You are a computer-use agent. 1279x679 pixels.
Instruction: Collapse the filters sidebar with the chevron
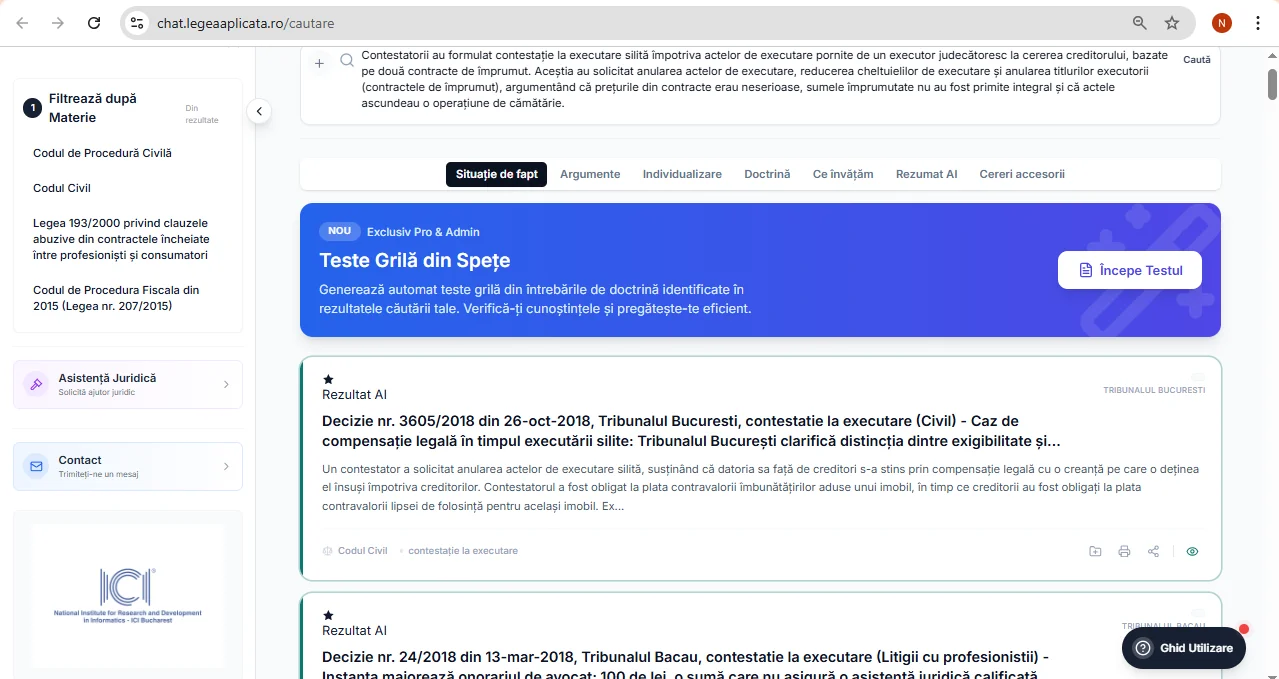(259, 111)
